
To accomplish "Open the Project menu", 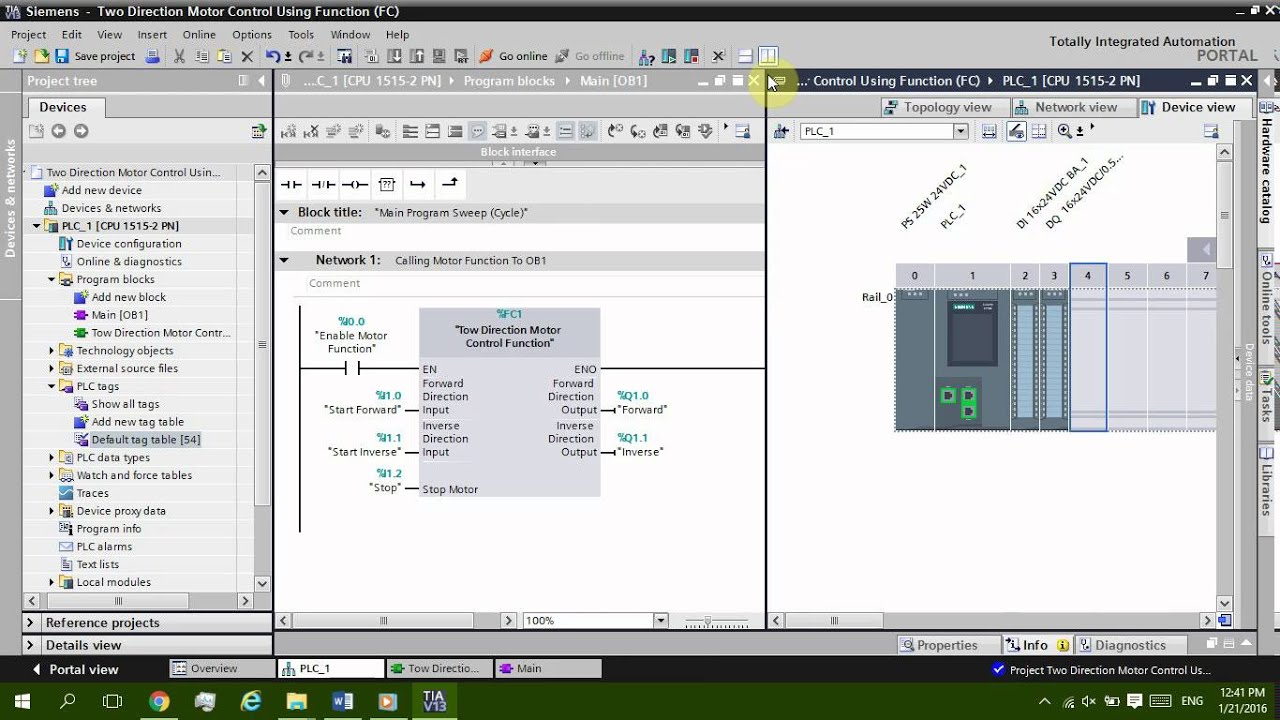I will [29, 34].
